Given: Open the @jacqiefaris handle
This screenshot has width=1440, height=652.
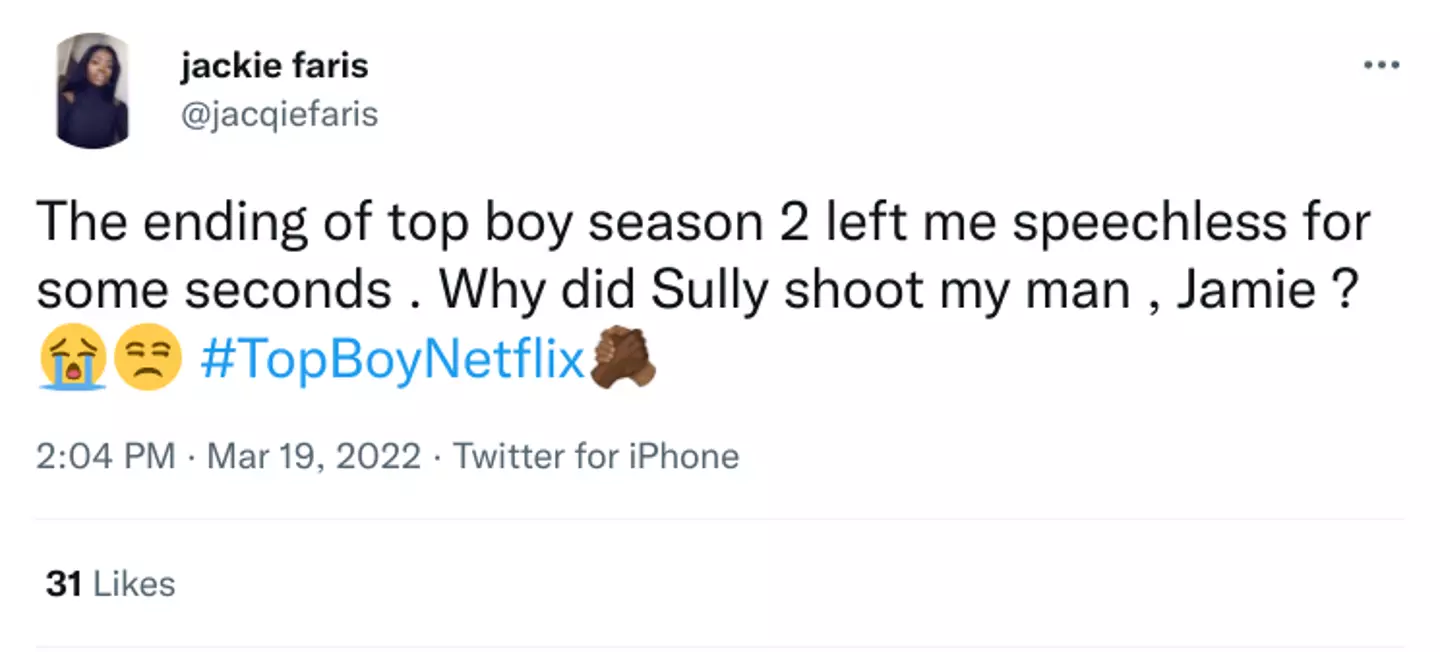Looking at the screenshot, I should [x=279, y=114].
